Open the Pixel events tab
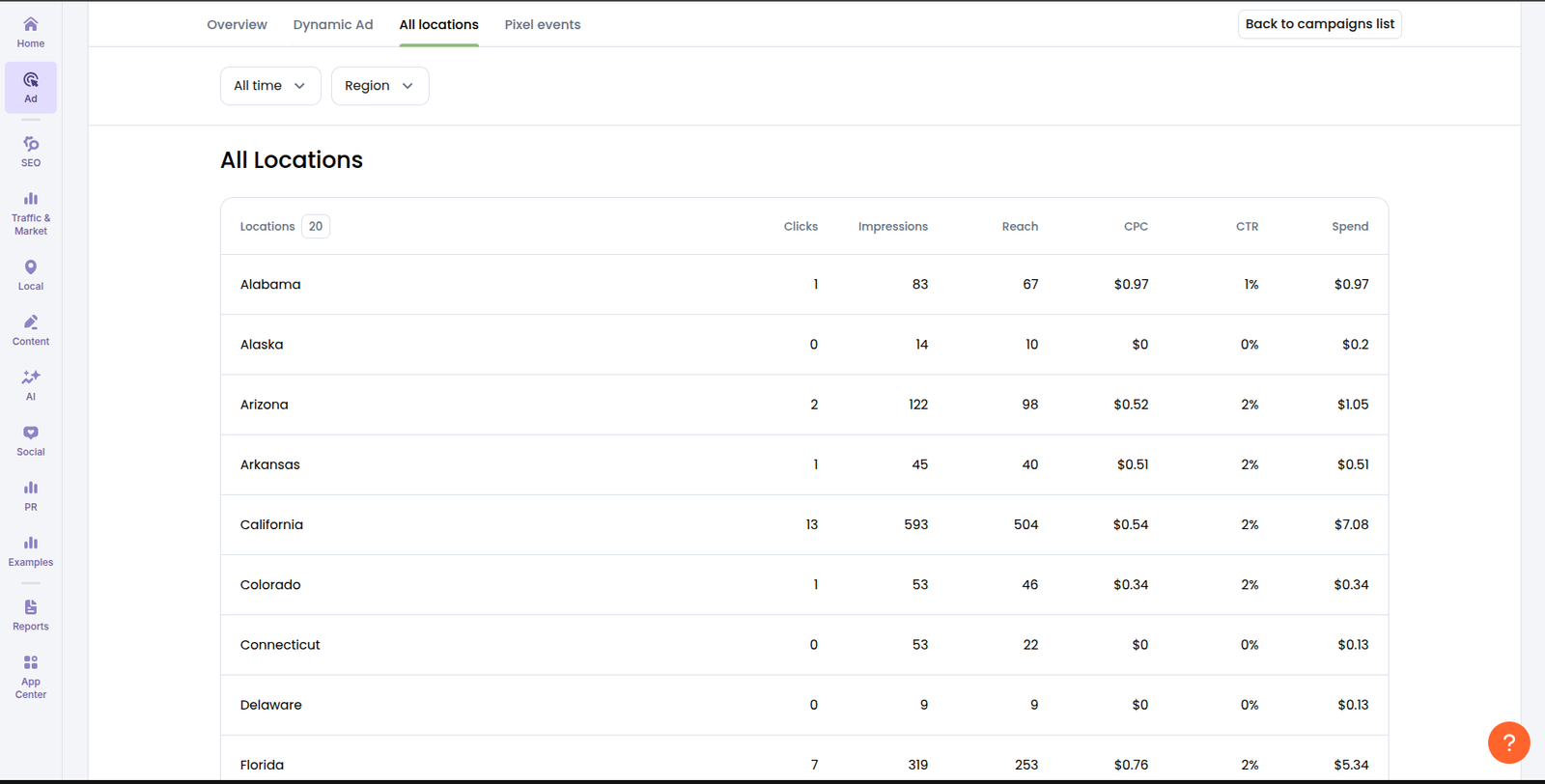Viewport: 1545px width, 784px height. (543, 25)
